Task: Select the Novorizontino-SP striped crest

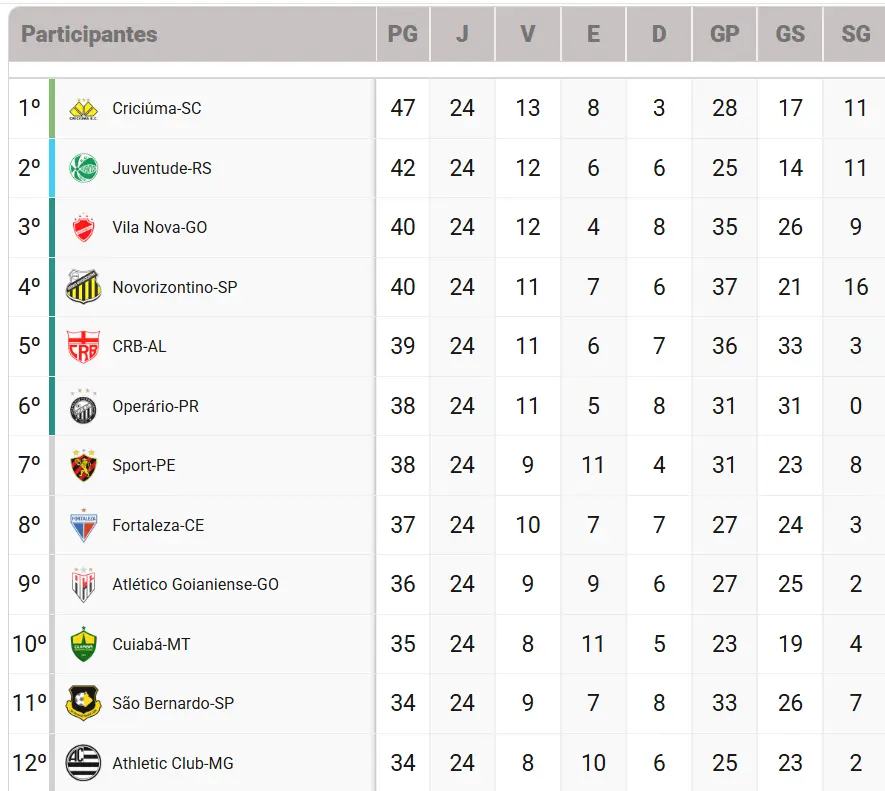Action: 84,287
